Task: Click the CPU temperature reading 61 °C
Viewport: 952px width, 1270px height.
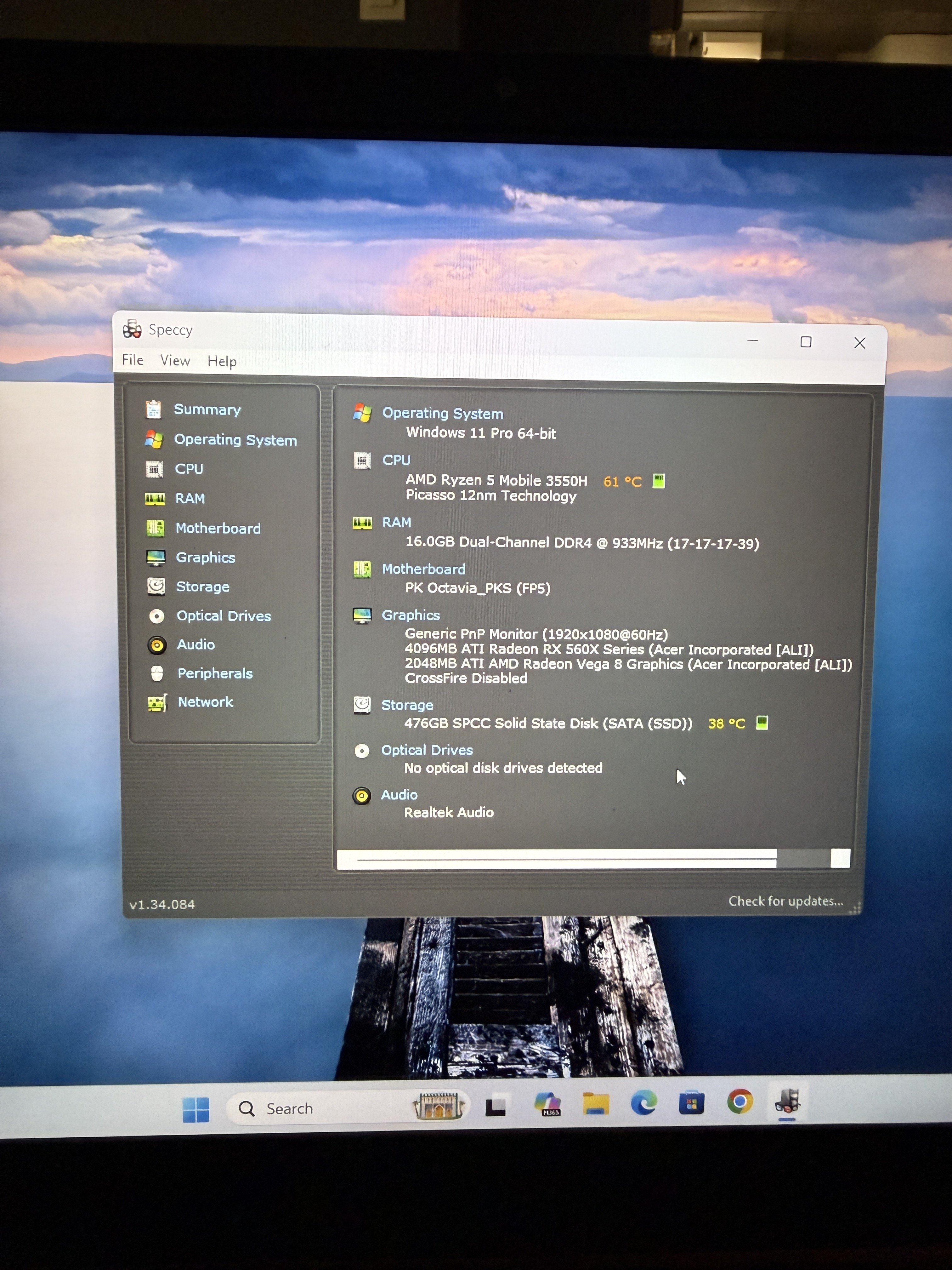Action: (x=622, y=481)
